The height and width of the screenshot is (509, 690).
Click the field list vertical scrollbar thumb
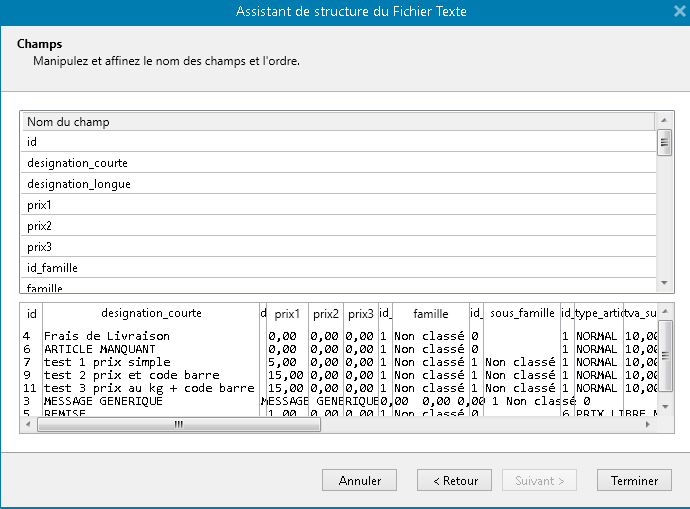coord(663,142)
